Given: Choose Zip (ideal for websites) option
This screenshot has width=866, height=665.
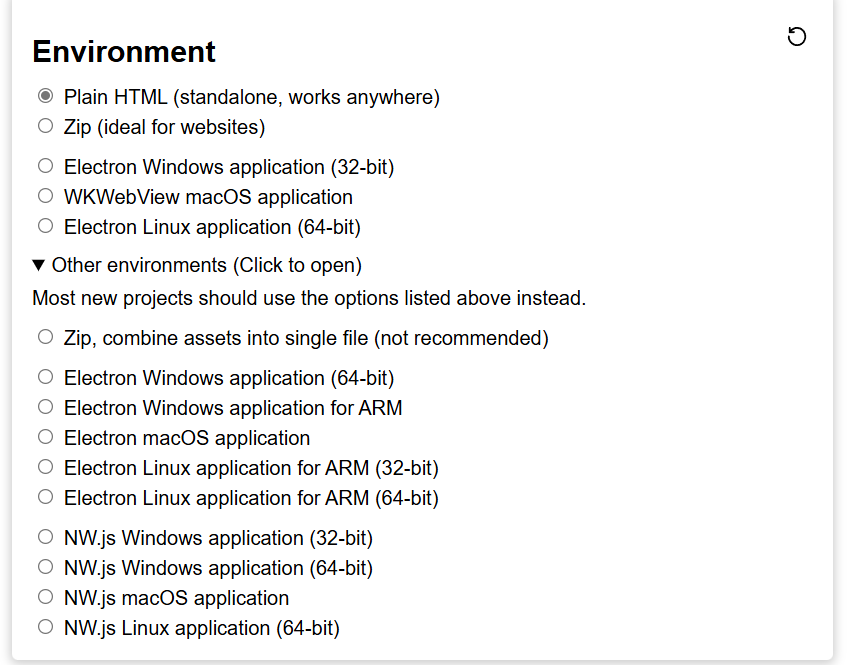Looking at the screenshot, I should click(45, 126).
